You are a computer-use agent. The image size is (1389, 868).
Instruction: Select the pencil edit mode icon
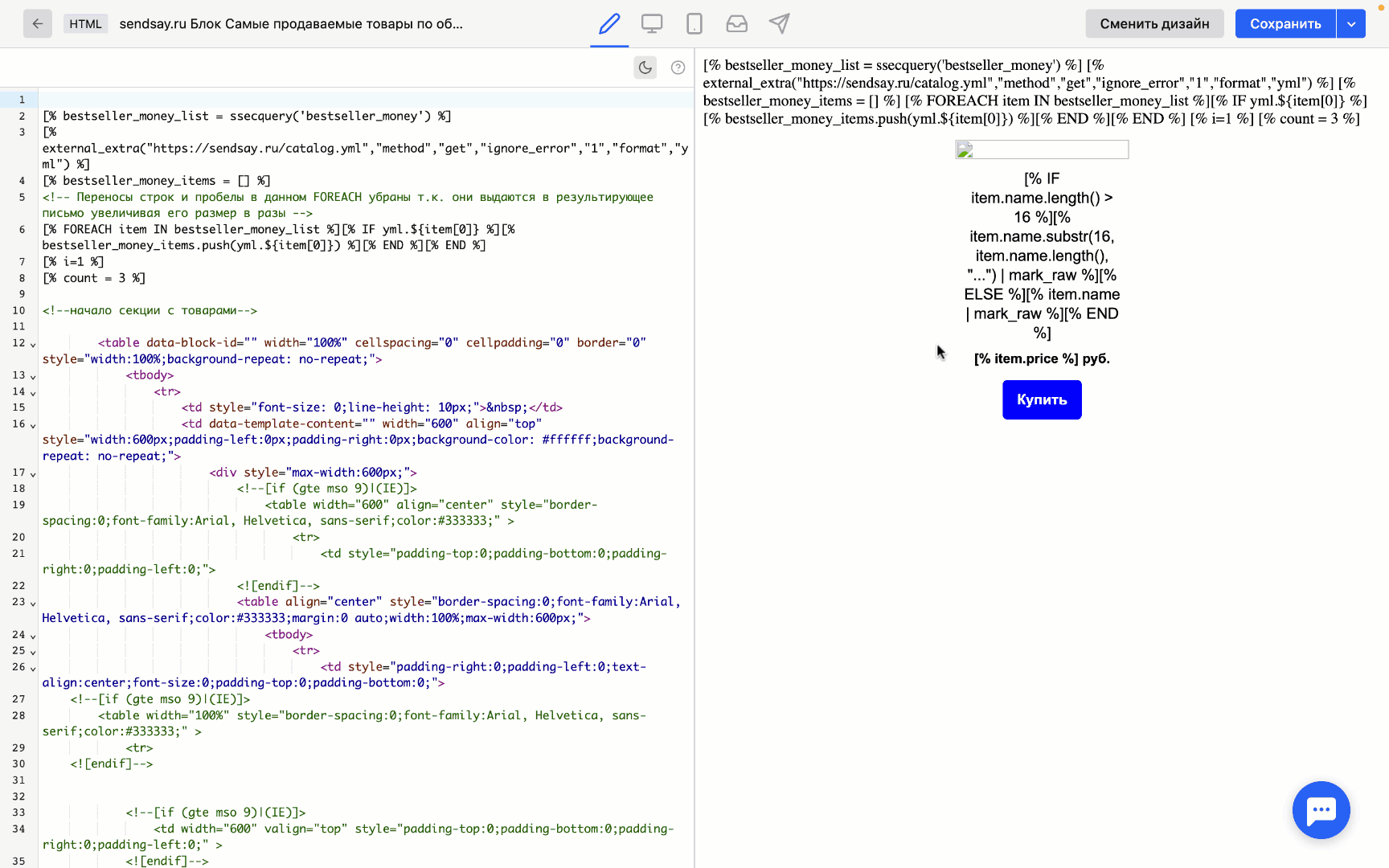pyautogui.click(x=609, y=24)
